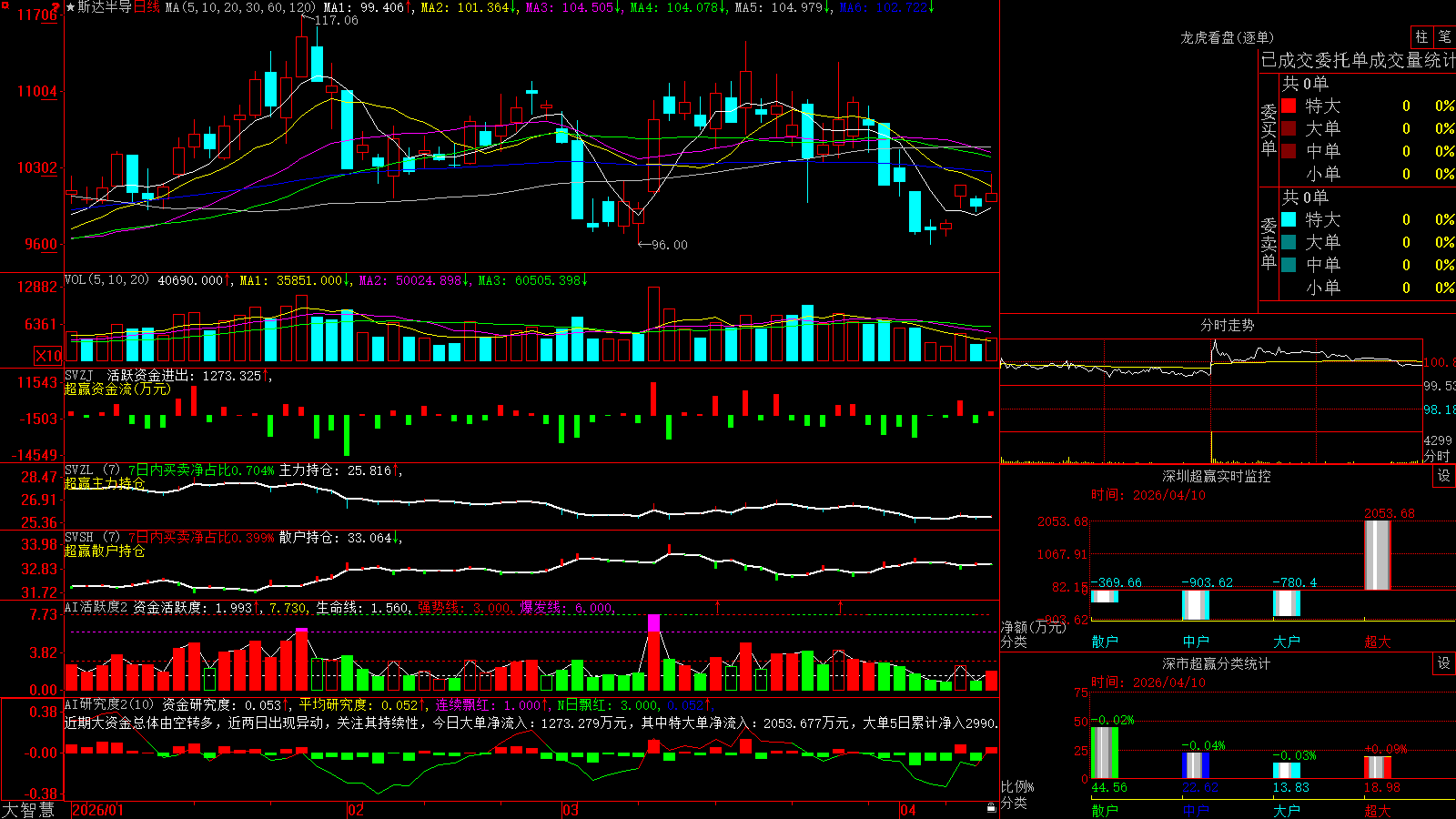Click the 散户持仓: 33.064 value
The height and width of the screenshot is (819, 1456).
click(x=335, y=538)
